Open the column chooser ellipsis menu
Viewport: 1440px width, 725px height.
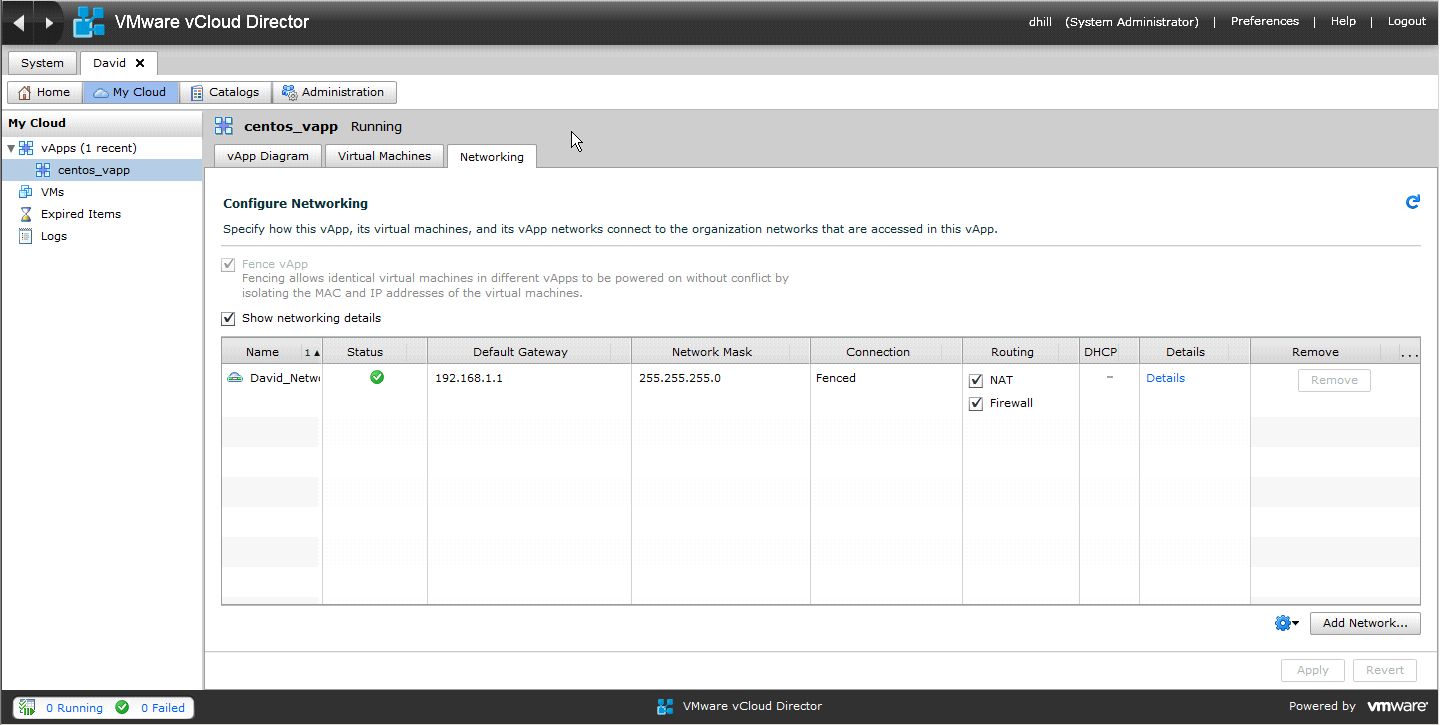coord(1409,352)
